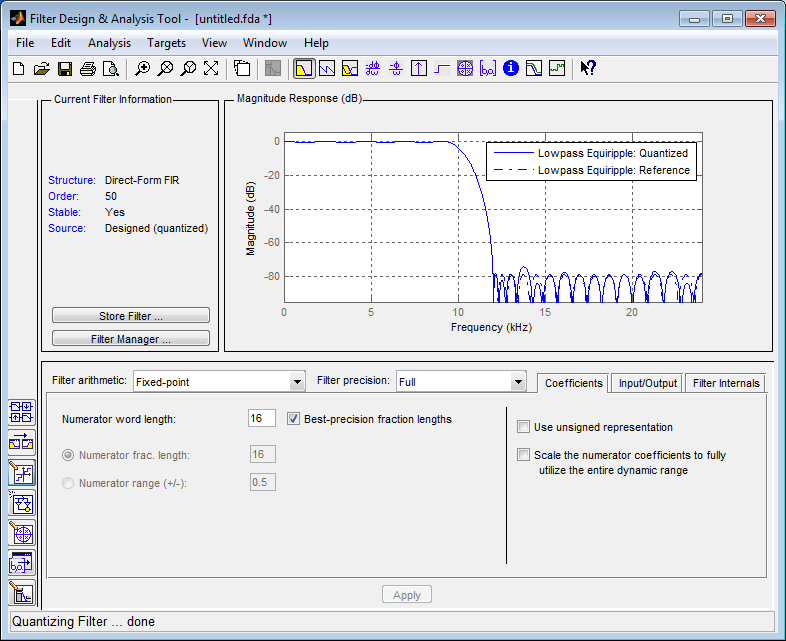Viewport: 786px width, 641px height.
Task: Open the Analysis menu
Action: [109, 43]
